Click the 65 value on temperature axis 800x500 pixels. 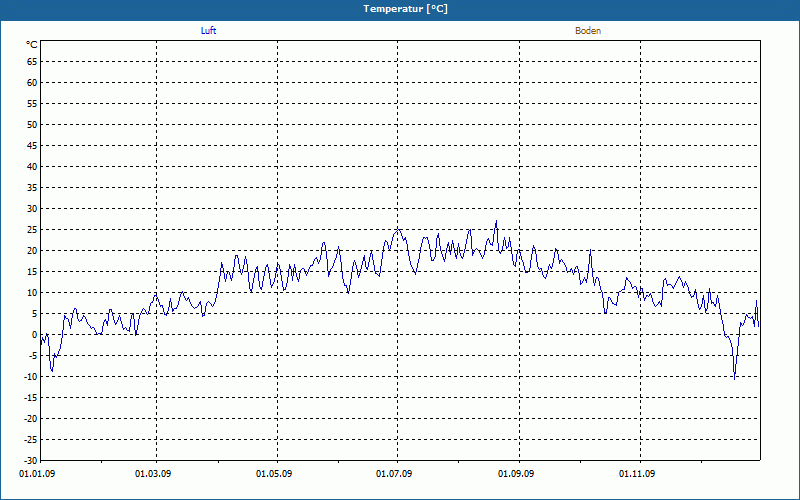32,62
